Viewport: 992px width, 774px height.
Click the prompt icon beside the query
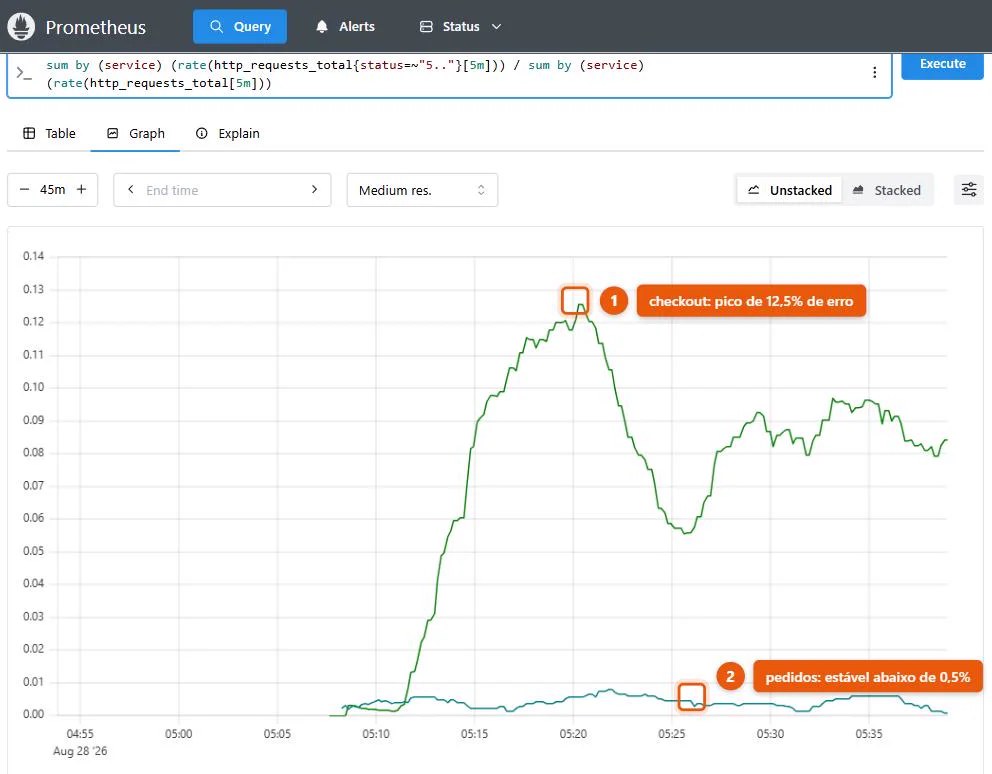24,73
